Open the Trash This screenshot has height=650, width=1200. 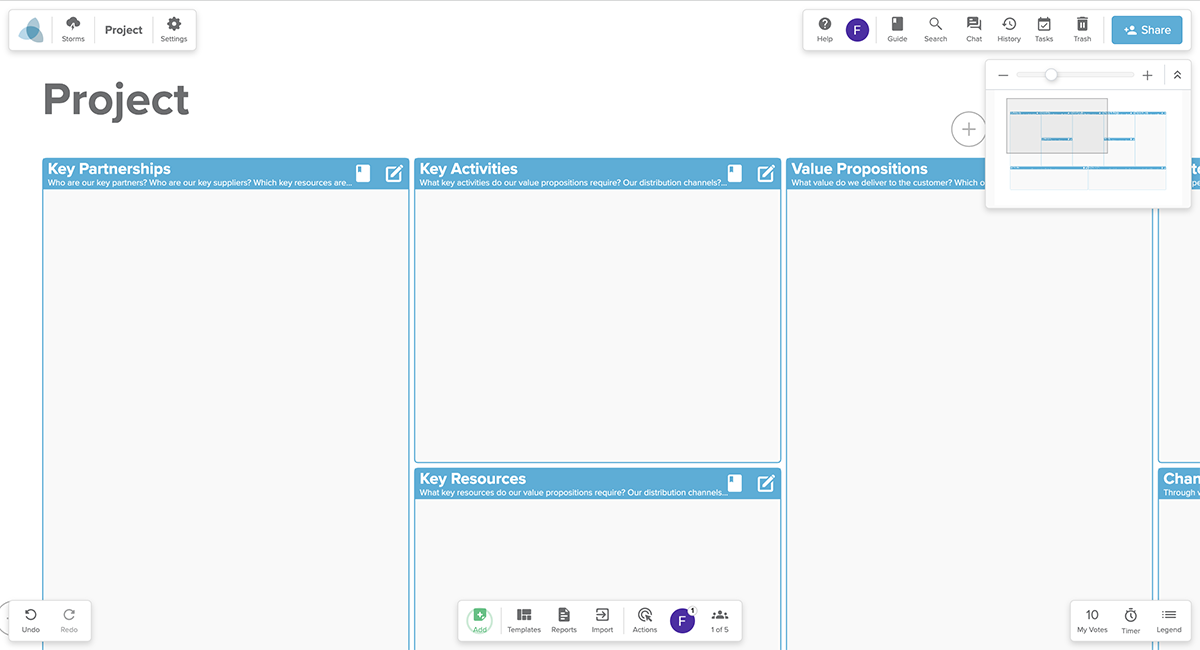[x=1082, y=29]
